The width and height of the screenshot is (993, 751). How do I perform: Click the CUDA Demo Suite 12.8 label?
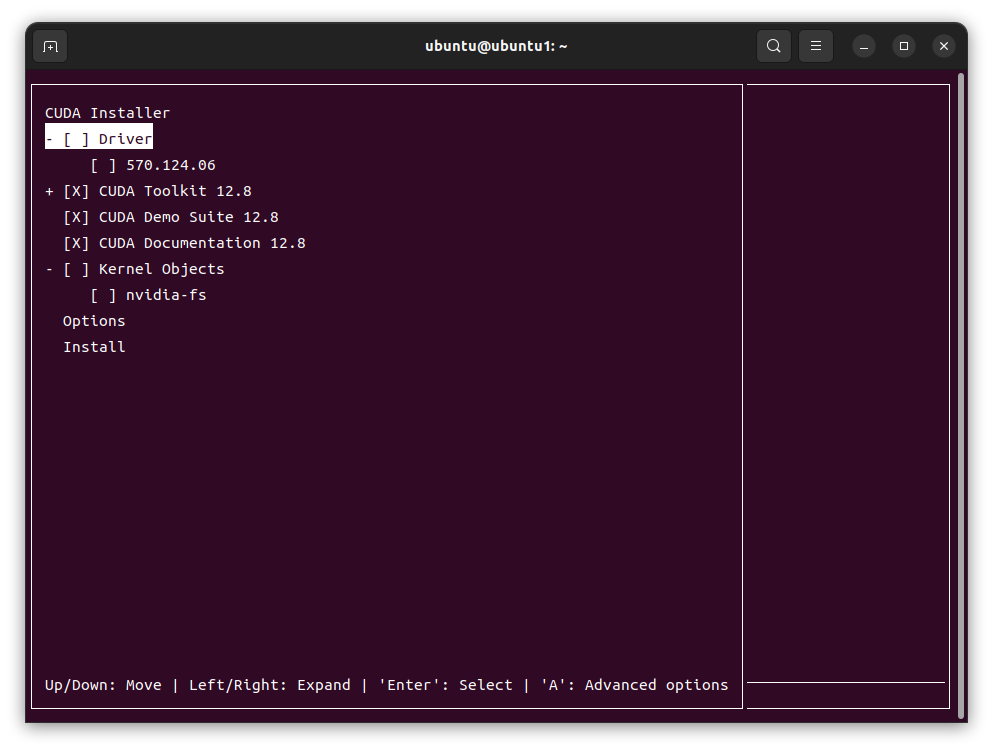[x=189, y=217]
